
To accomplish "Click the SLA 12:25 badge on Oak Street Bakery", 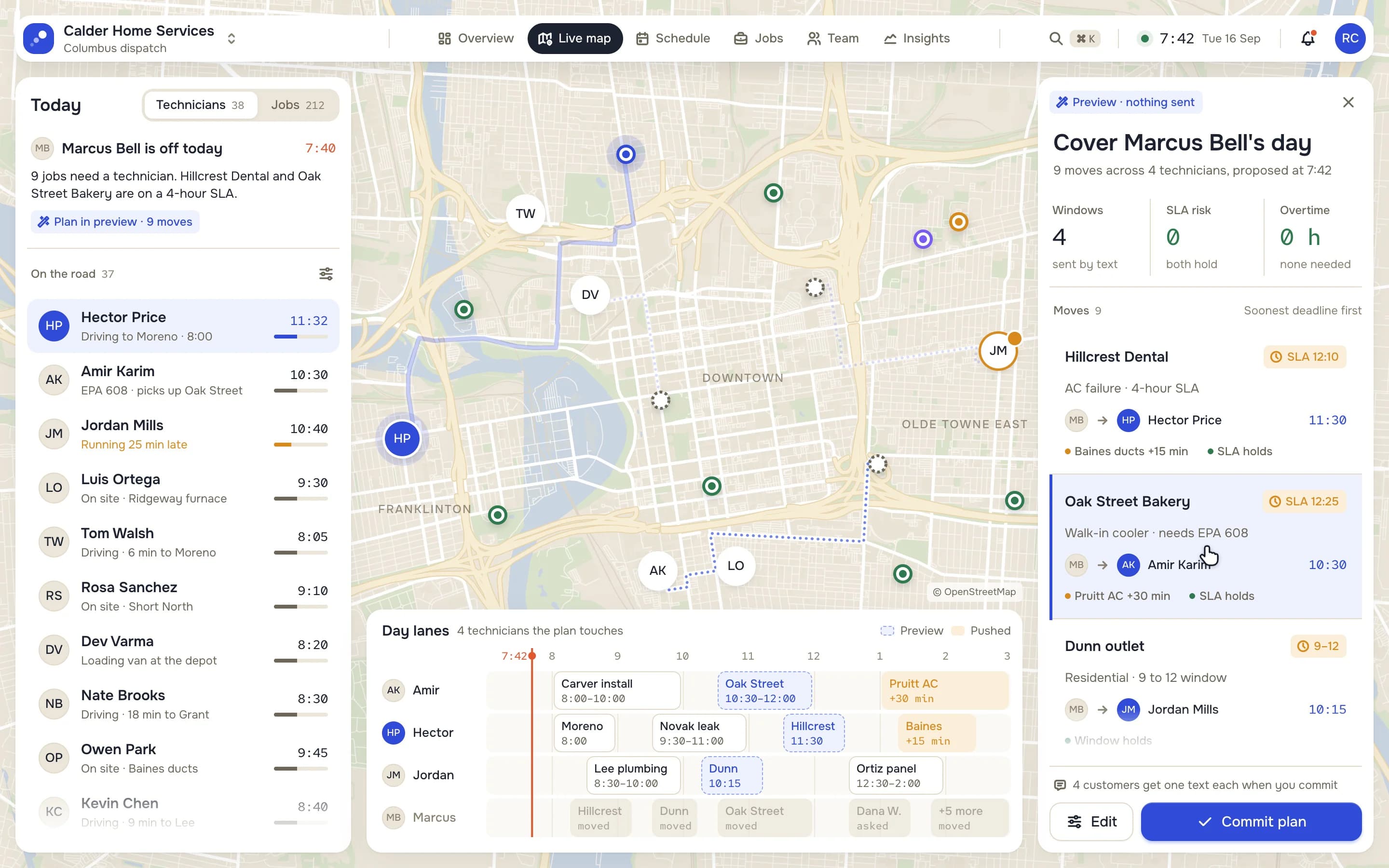I will 1304,502.
